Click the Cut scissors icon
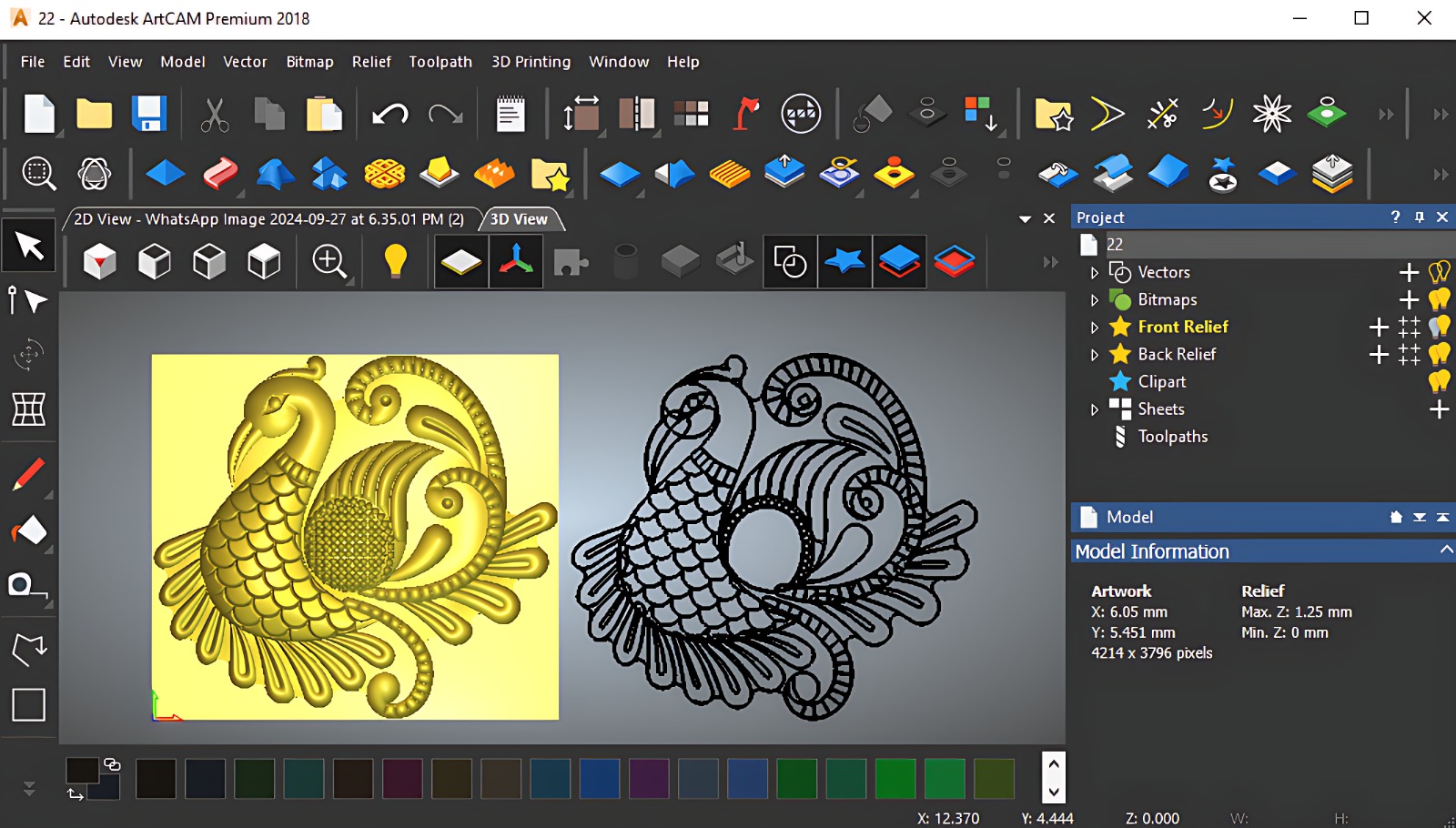This screenshot has width=1456, height=828. 215,115
